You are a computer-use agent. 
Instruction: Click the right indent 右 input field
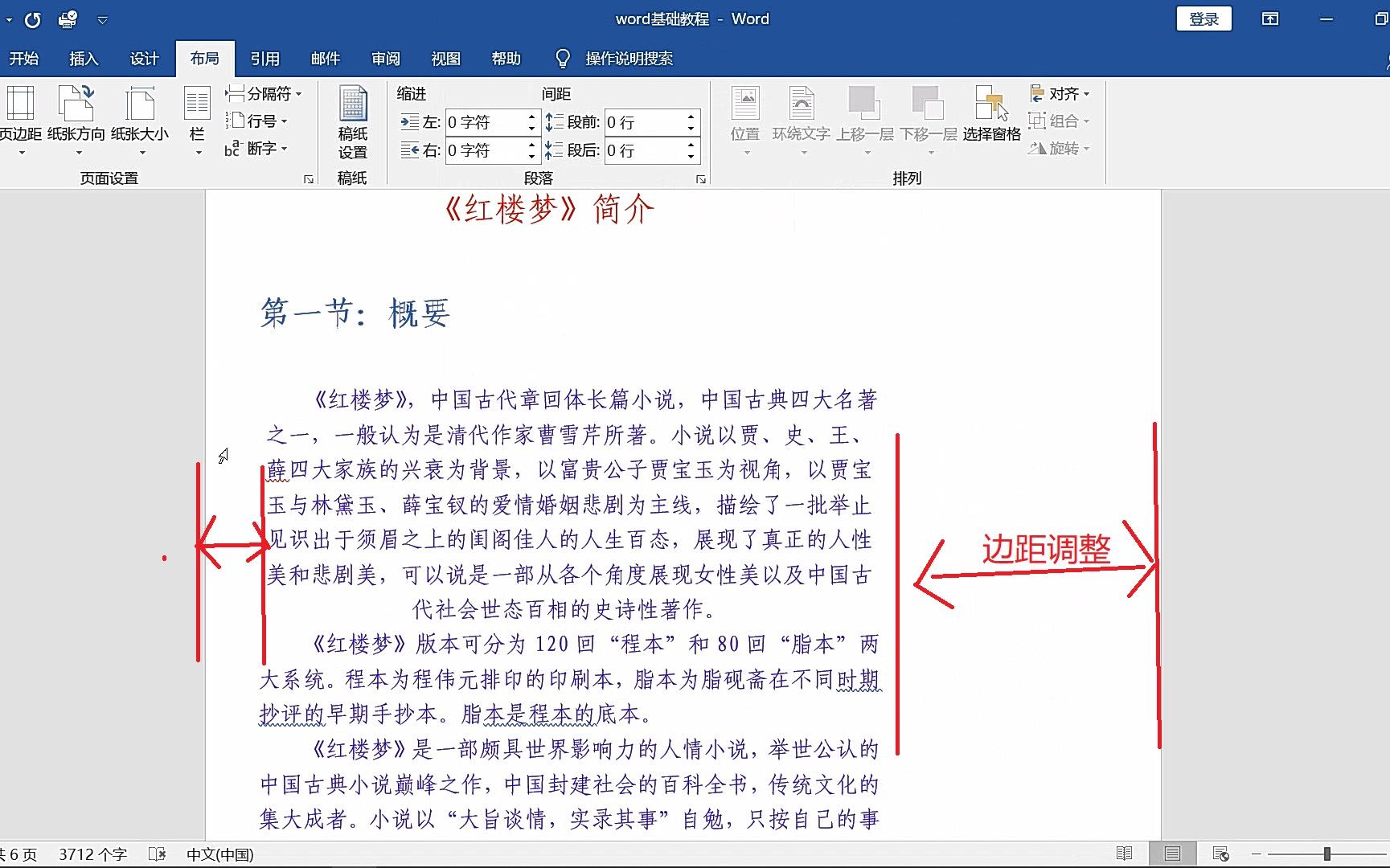click(485, 150)
